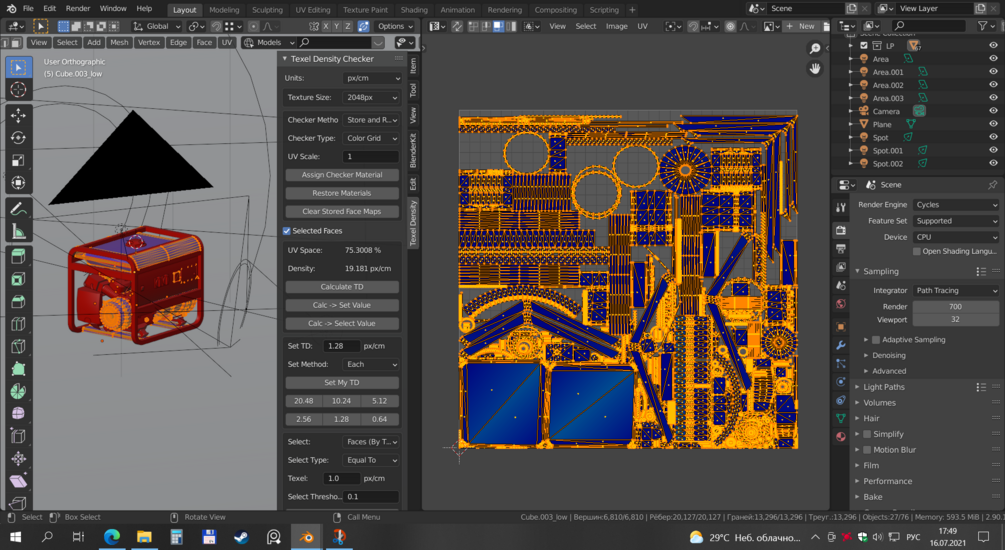Click the zoom magnifier in the UV editor
1005x550 pixels.
tap(815, 49)
